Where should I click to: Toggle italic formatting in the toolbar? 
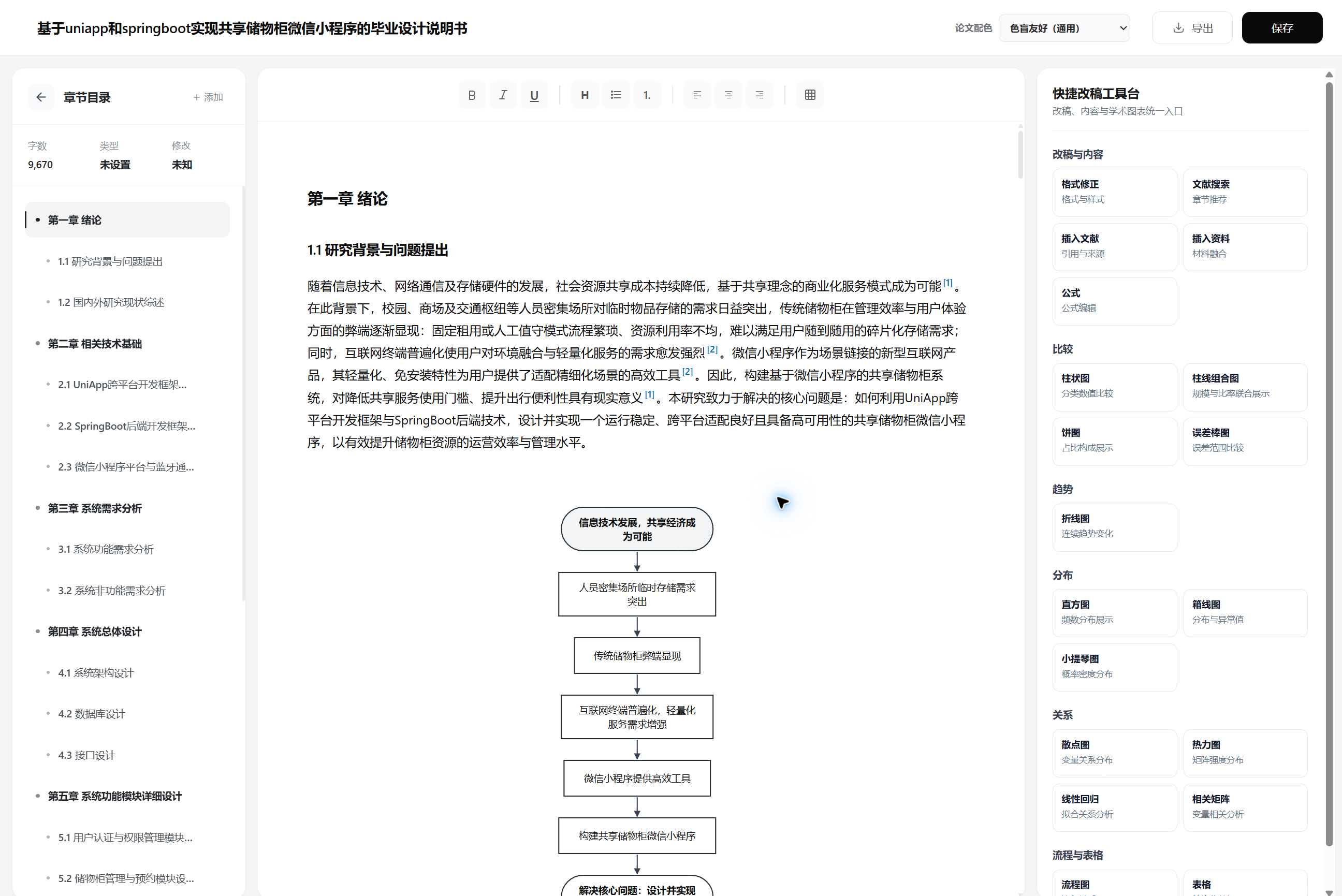pos(503,95)
